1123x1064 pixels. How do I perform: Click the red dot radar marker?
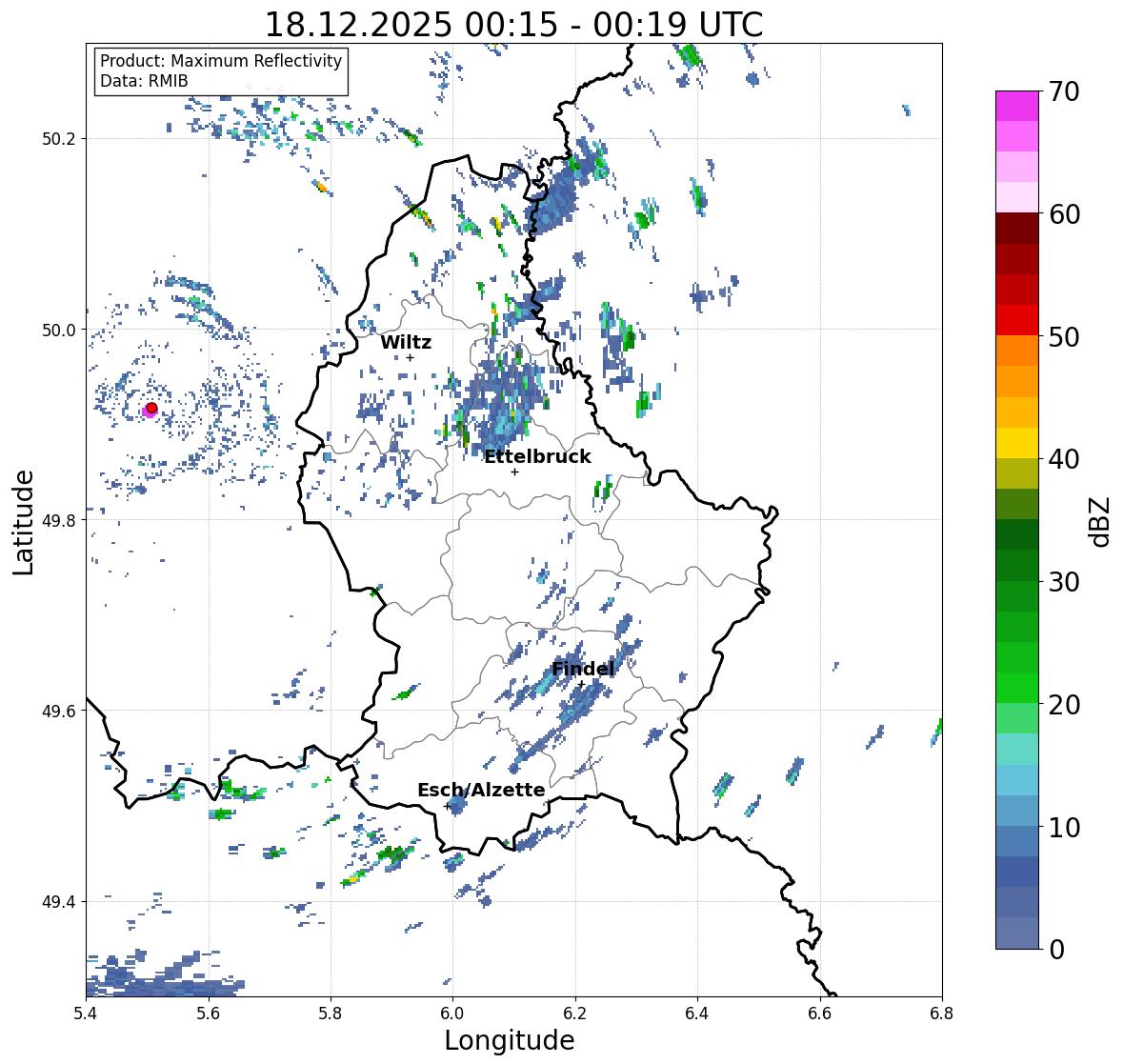pyautogui.click(x=151, y=408)
